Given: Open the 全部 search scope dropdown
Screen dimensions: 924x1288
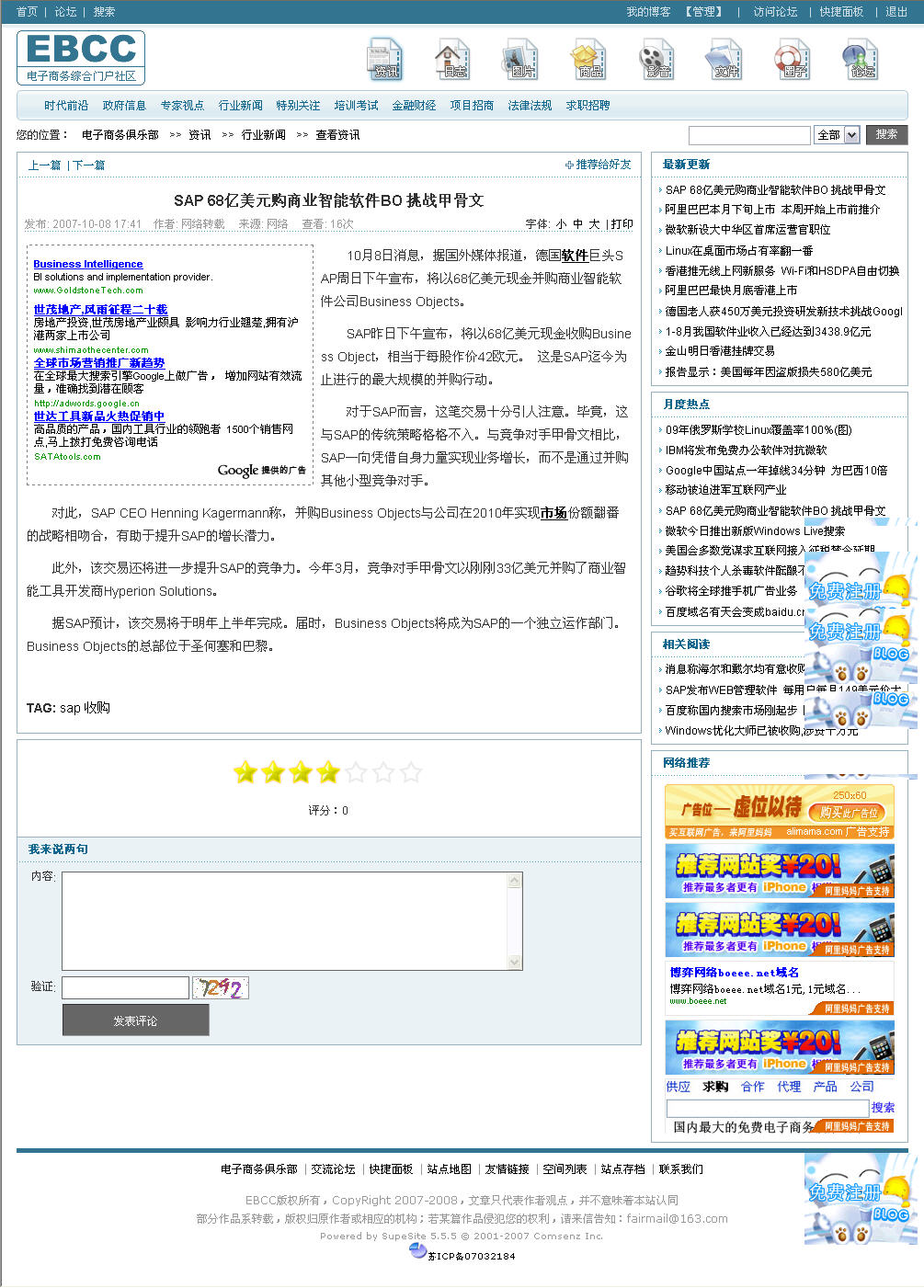Looking at the screenshot, I should point(838,135).
